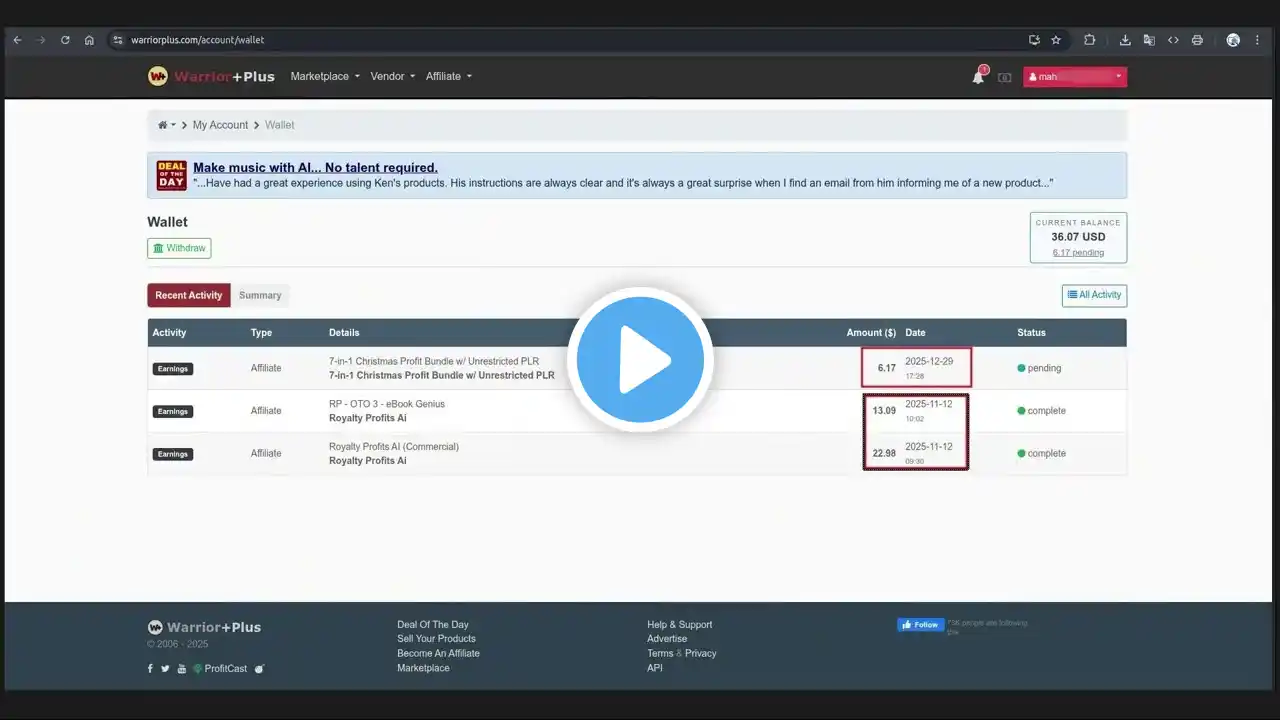Viewport: 1280px width, 720px height.
Task: Open the Vendor dropdown menu
Action: (392, 76)
